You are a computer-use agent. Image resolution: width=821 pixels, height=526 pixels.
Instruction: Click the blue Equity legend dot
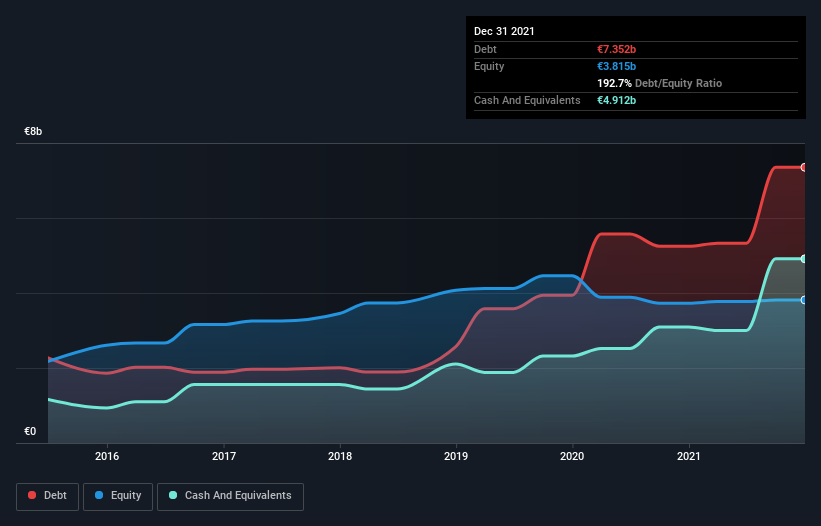tap(99, 495)
